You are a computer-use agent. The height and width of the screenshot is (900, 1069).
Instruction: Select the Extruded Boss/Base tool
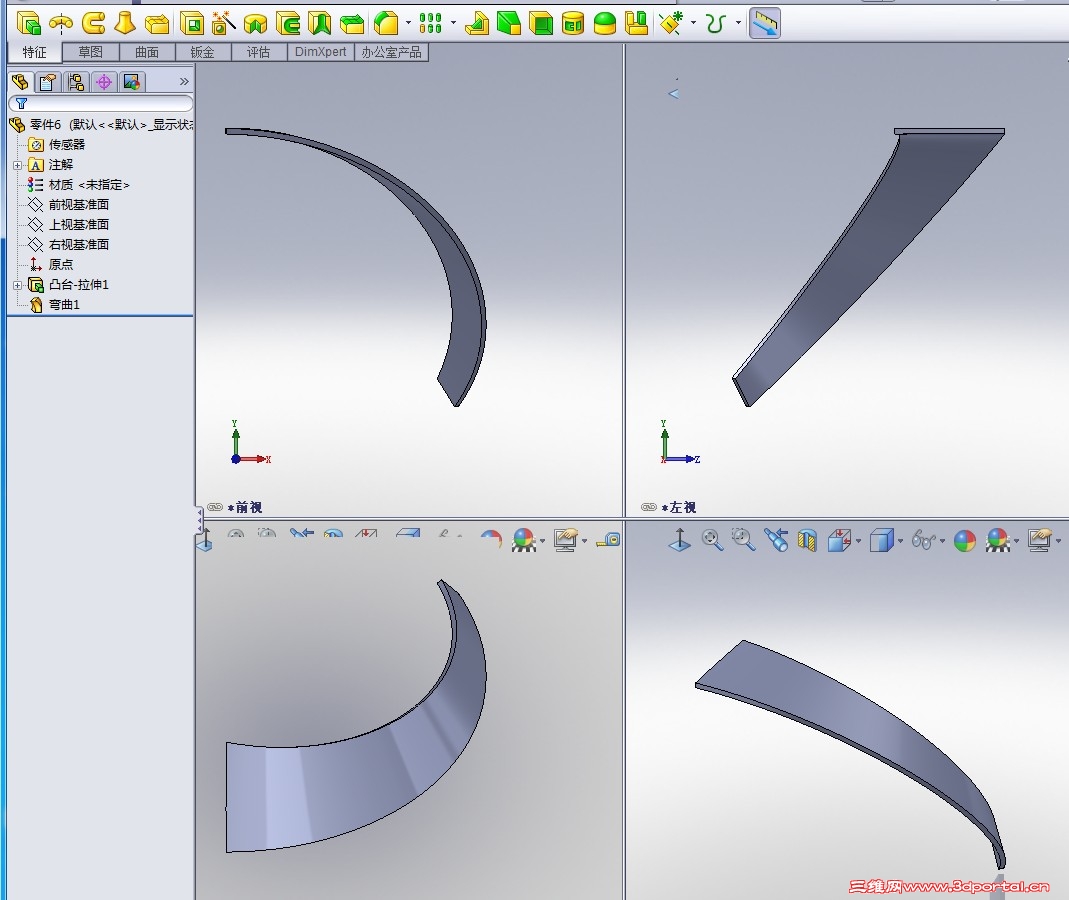click(x=29, y=24)
